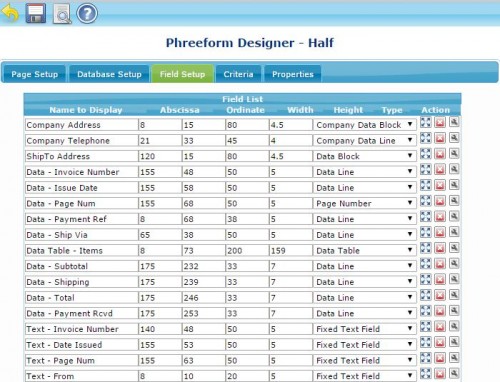Image resolution: width=500 pixels, height=382 pixels.
Task: Open properties wrench for Data - Total
Action: coord(454,295)
